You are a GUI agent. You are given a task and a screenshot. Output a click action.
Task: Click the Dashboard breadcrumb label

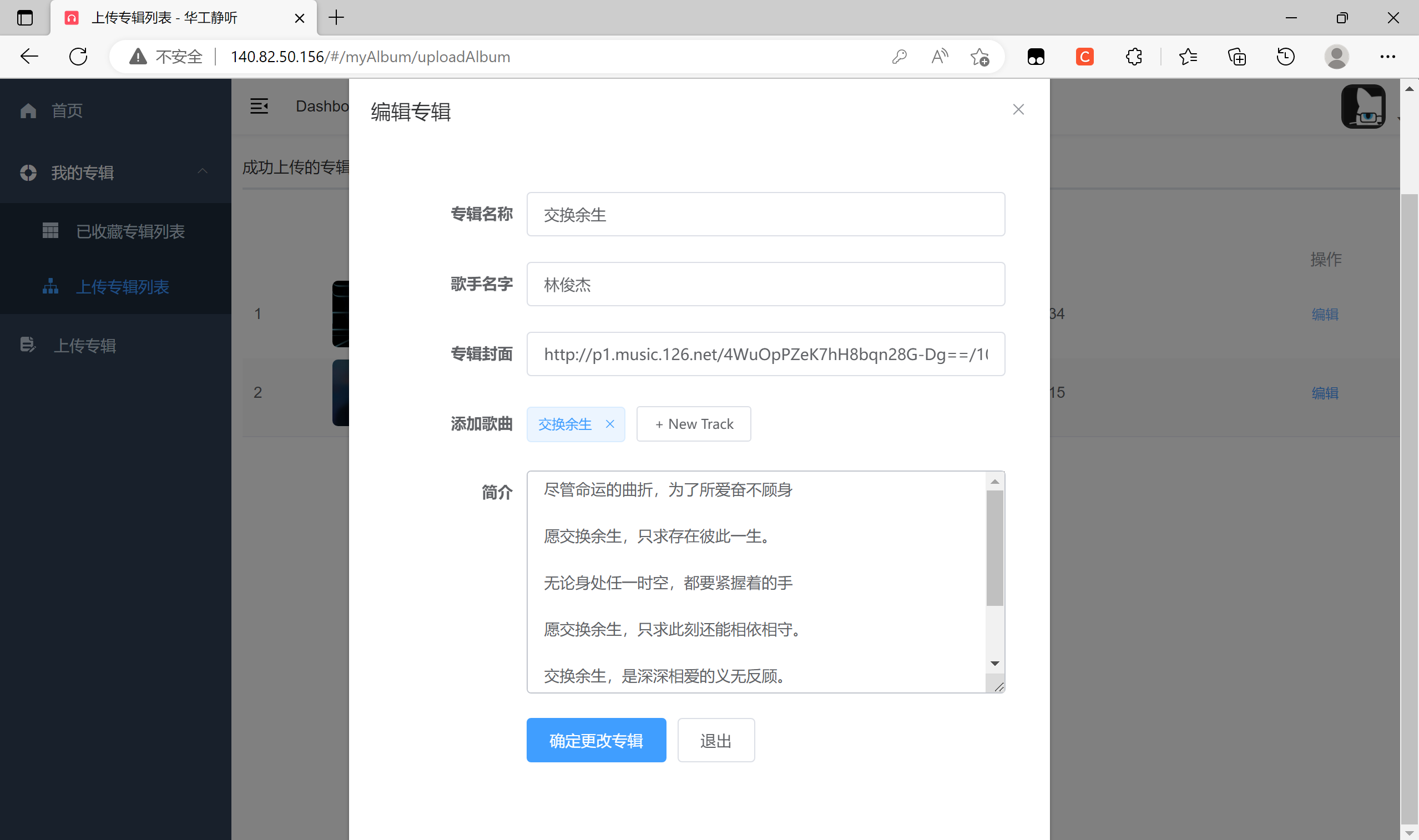click(323, 106)
